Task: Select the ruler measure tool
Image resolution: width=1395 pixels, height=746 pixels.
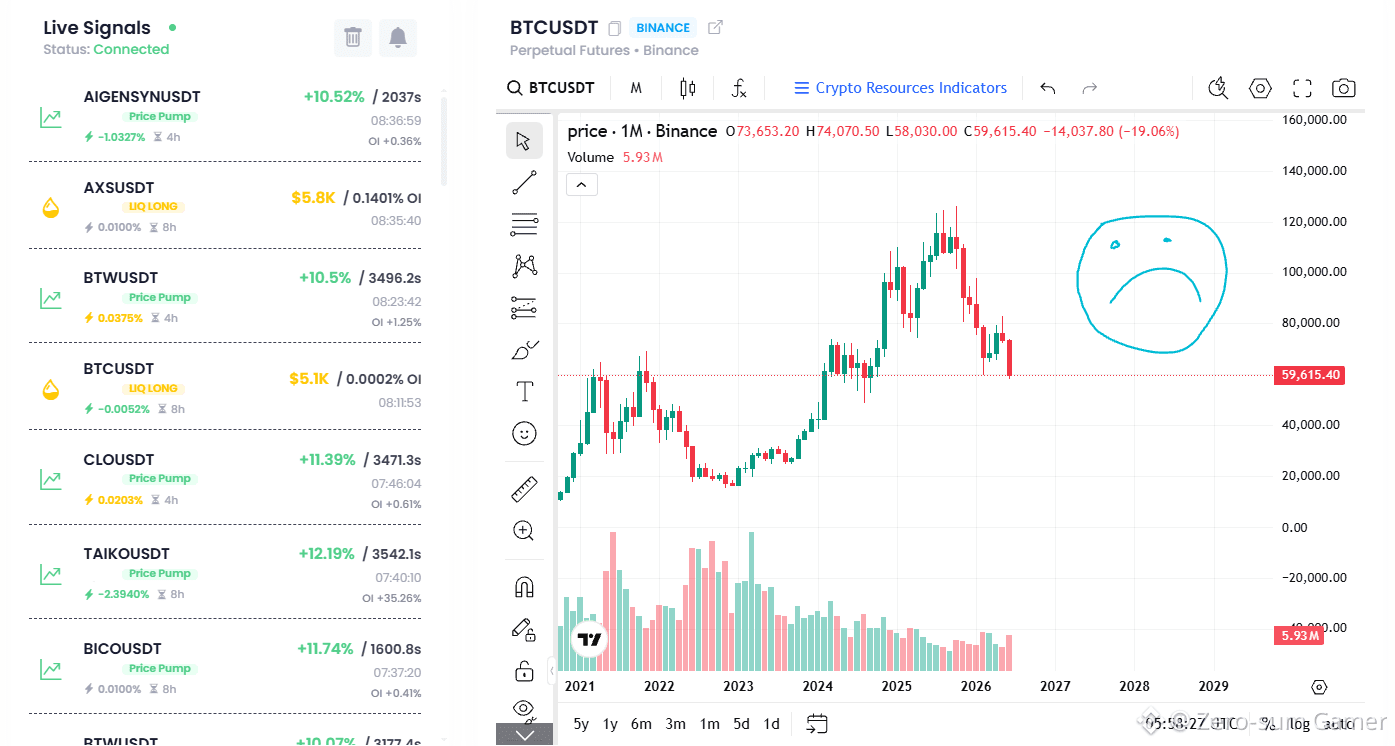Action: pos(524,490)
